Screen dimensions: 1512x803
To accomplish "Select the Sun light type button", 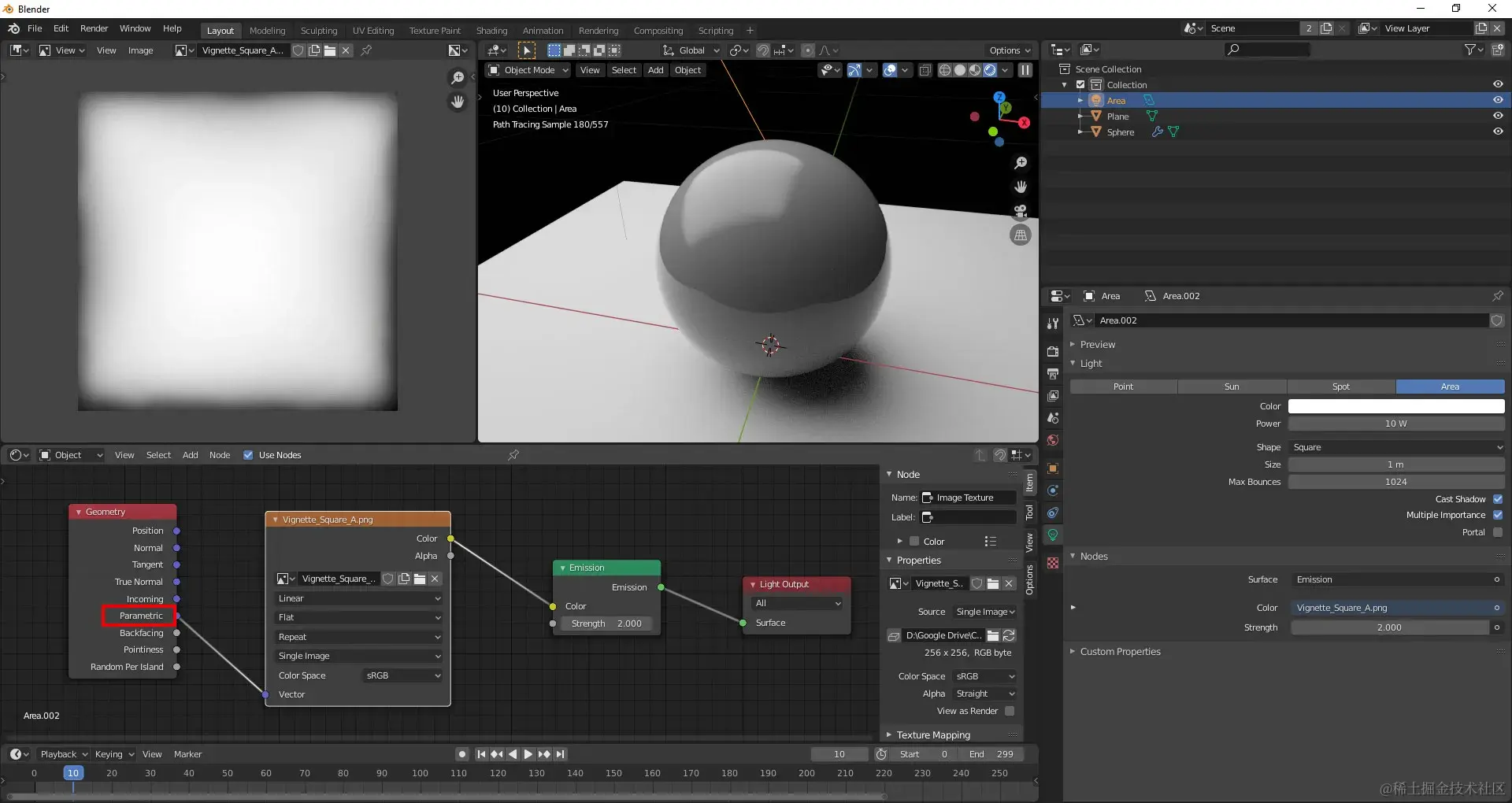I will (1232, 387).
